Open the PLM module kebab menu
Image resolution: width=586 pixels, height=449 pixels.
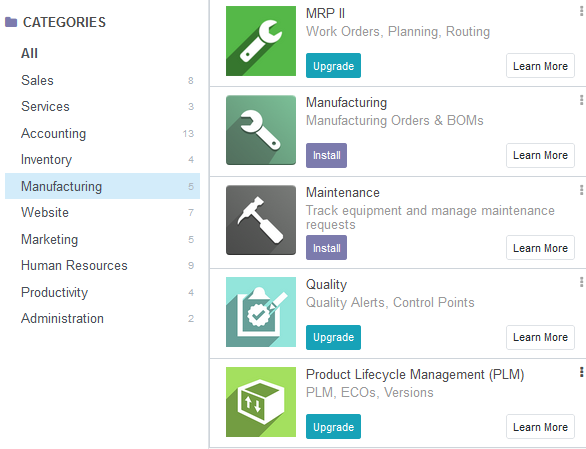tap(582, 372)
